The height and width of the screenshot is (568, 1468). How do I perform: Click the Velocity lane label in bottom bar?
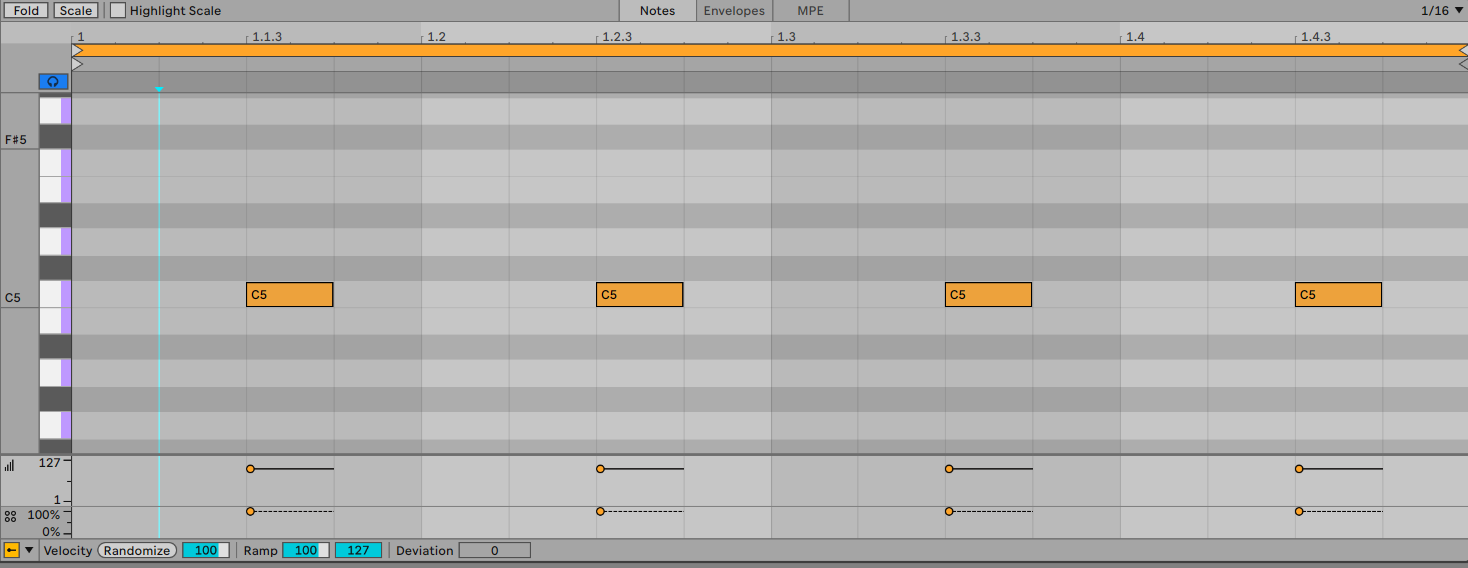(68, 550)
